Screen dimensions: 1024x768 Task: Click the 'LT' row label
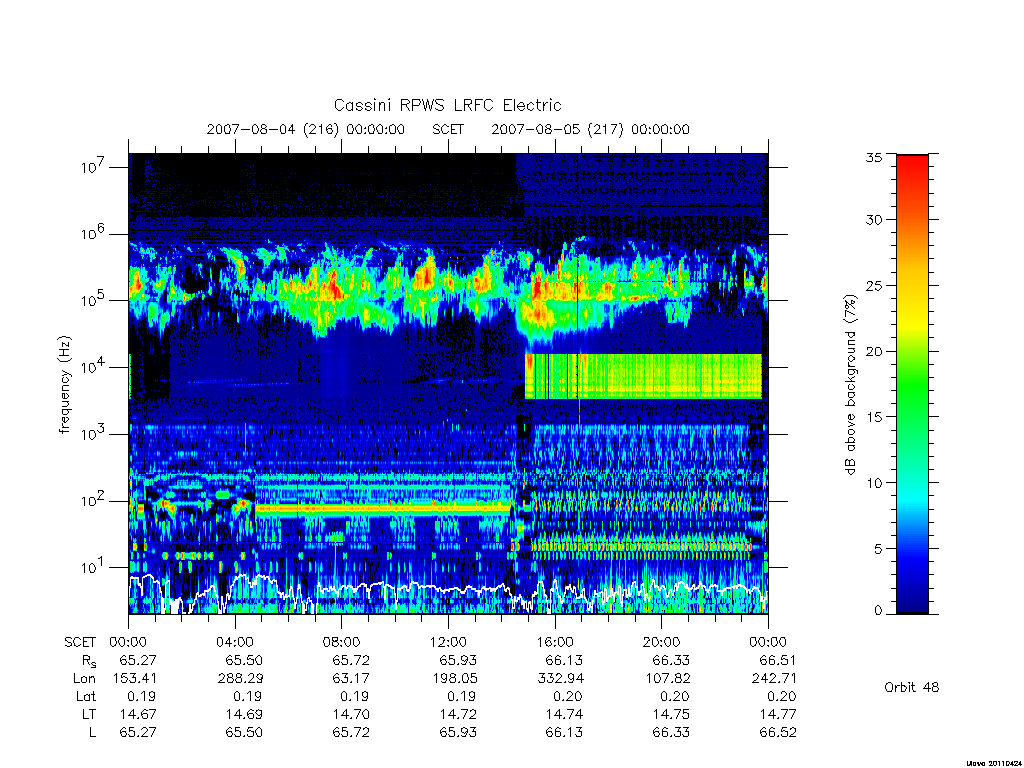pos(89,714)
